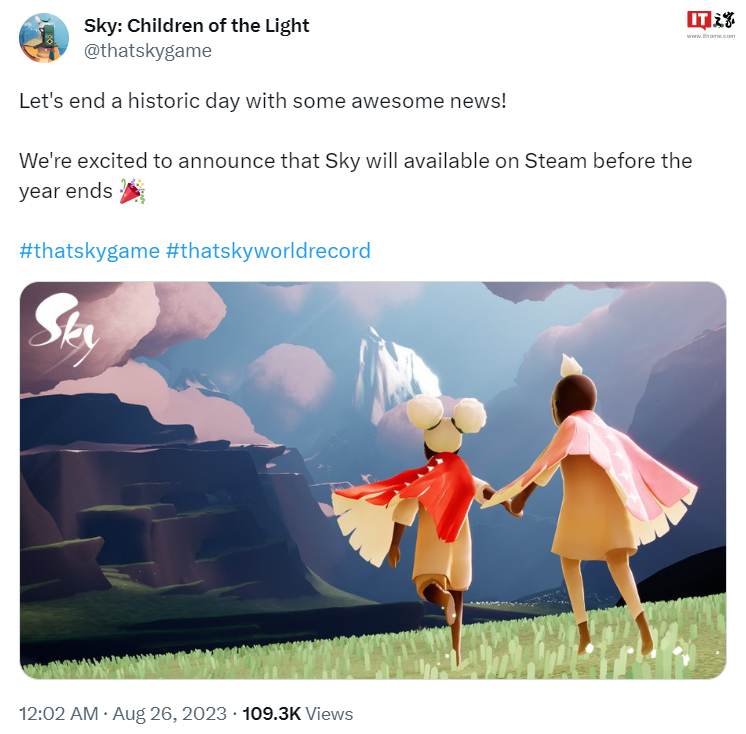Click the www.ithome.com watermark text
This screenshot has height=734, width=746.
click(711, 36)
